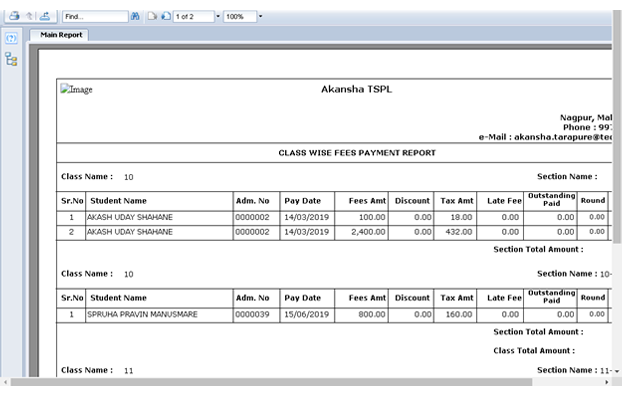Click fees amount 2,400.00
The image size is (622, 396).
click(x=368, y=232)
